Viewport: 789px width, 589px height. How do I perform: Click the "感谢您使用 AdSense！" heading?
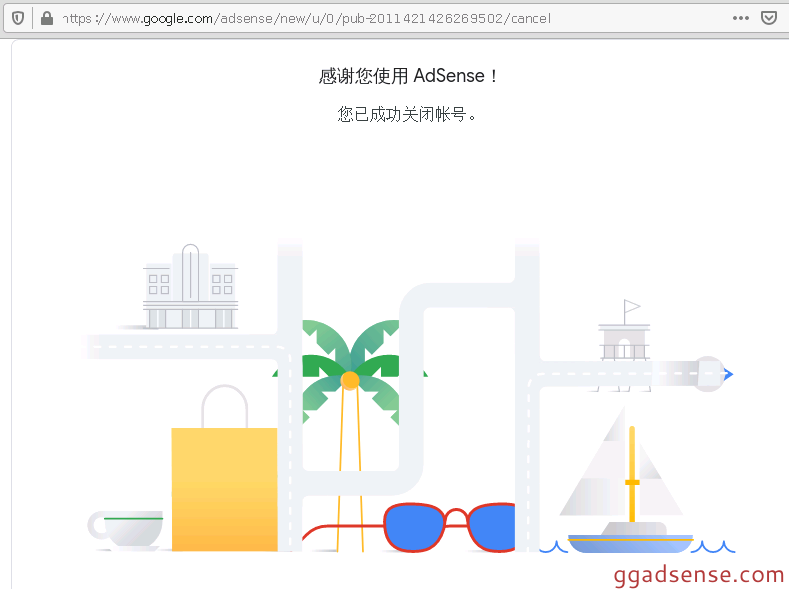click(408, 76)
